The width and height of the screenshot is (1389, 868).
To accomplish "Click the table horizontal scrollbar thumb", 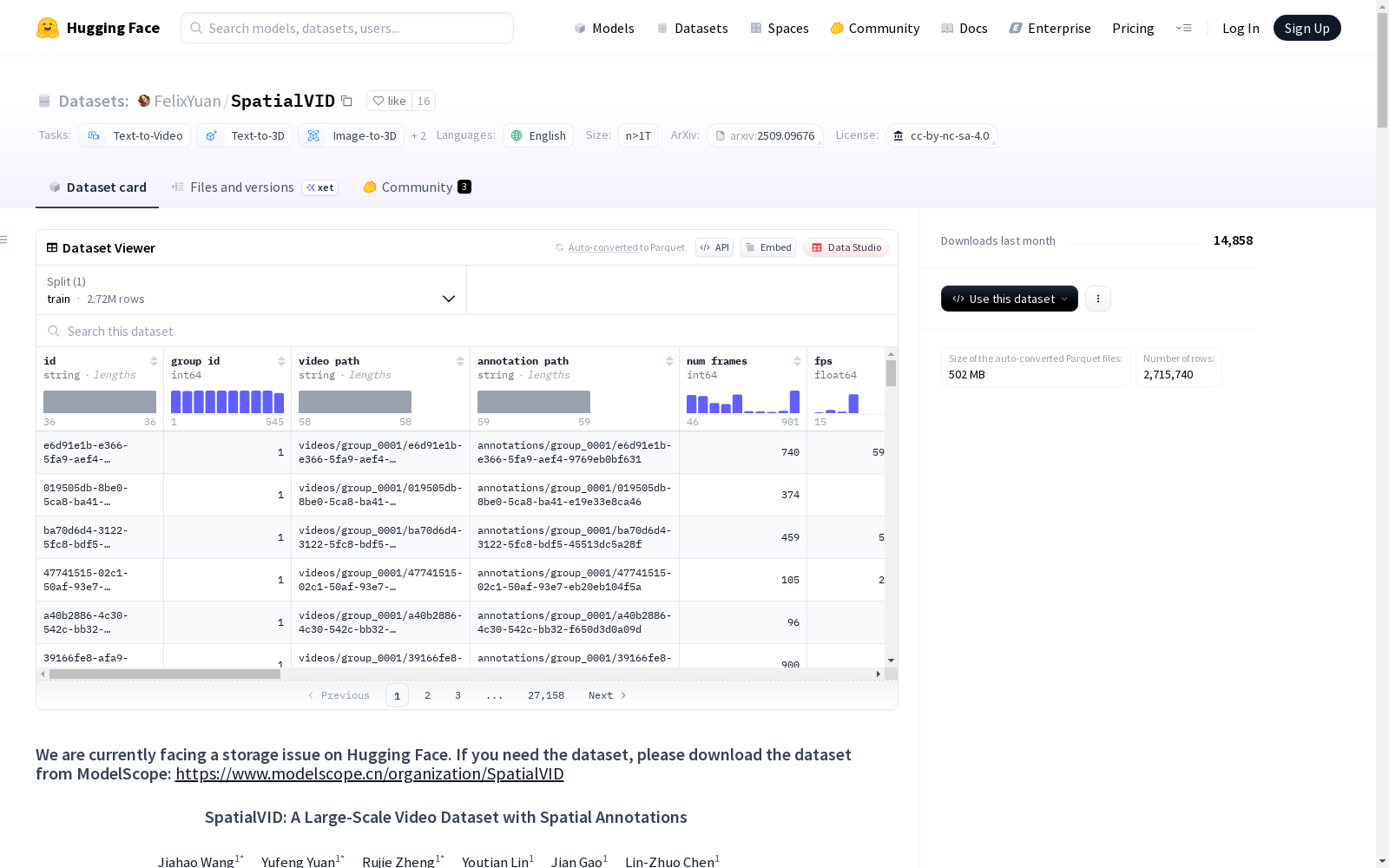I will click(x=165, y=674).
